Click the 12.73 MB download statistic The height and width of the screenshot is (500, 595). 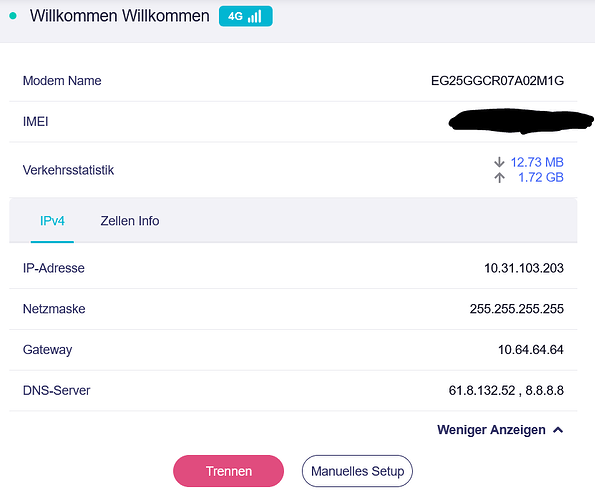pyautogui.click(x=537, y=162)
